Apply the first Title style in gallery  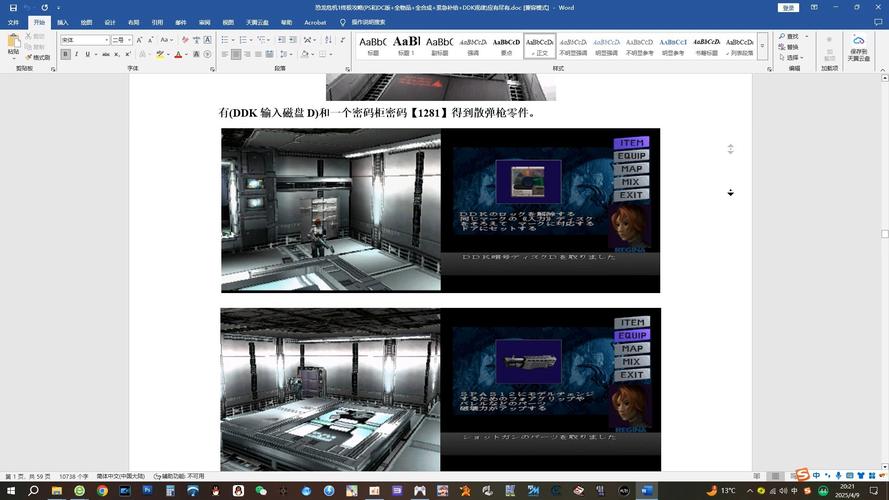tap(373, 45)
